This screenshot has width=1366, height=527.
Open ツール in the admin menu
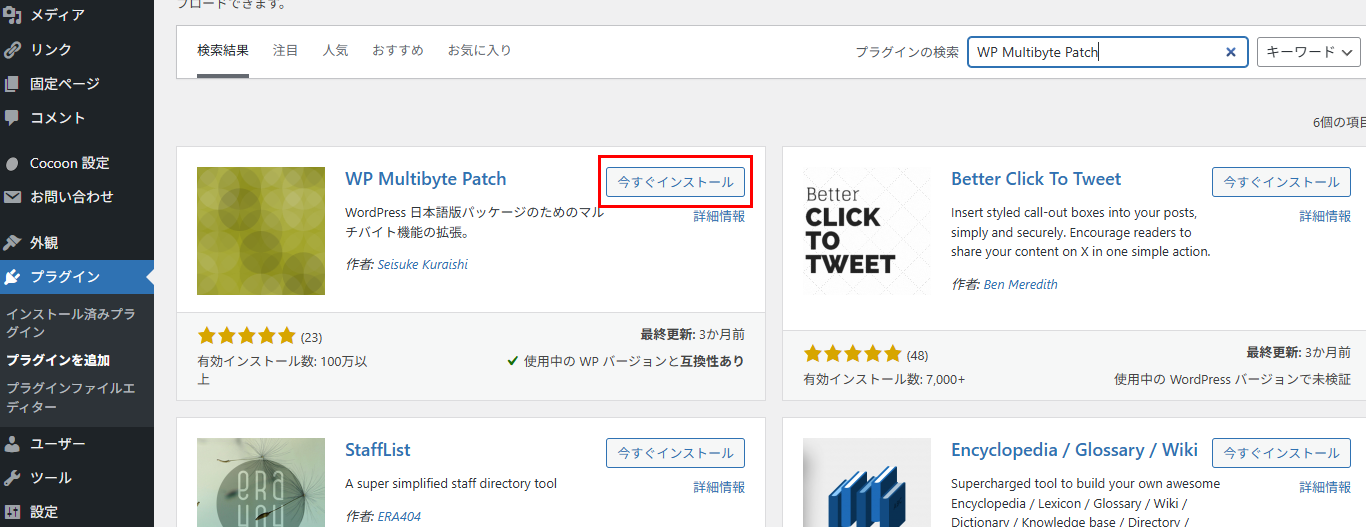pyautogui.click(x=77, y=477)
